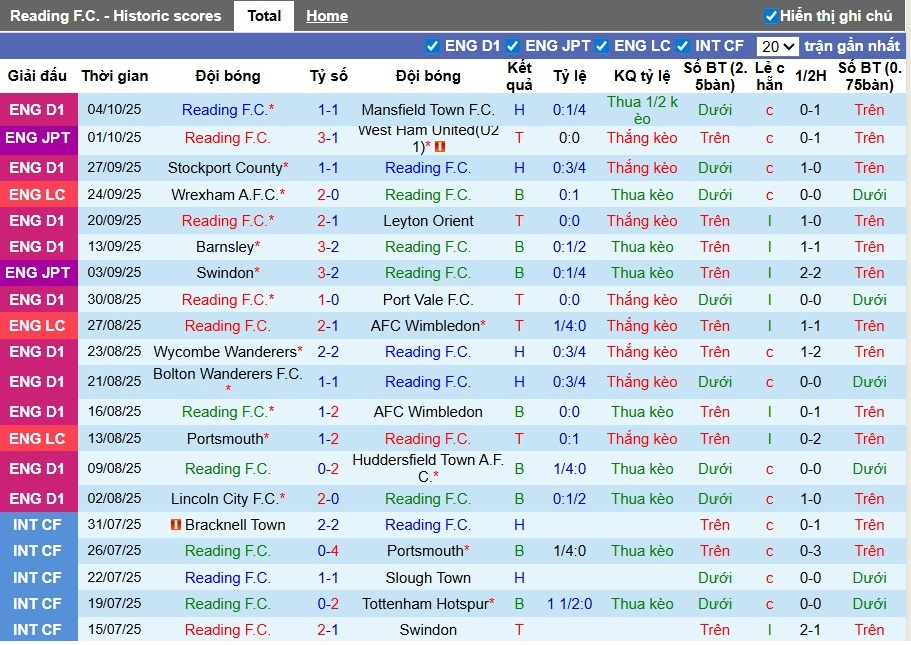Switch to the Home tab
The width and height of the screenshot is (911, 645).
pyautogui.click(x=327, y=15)
